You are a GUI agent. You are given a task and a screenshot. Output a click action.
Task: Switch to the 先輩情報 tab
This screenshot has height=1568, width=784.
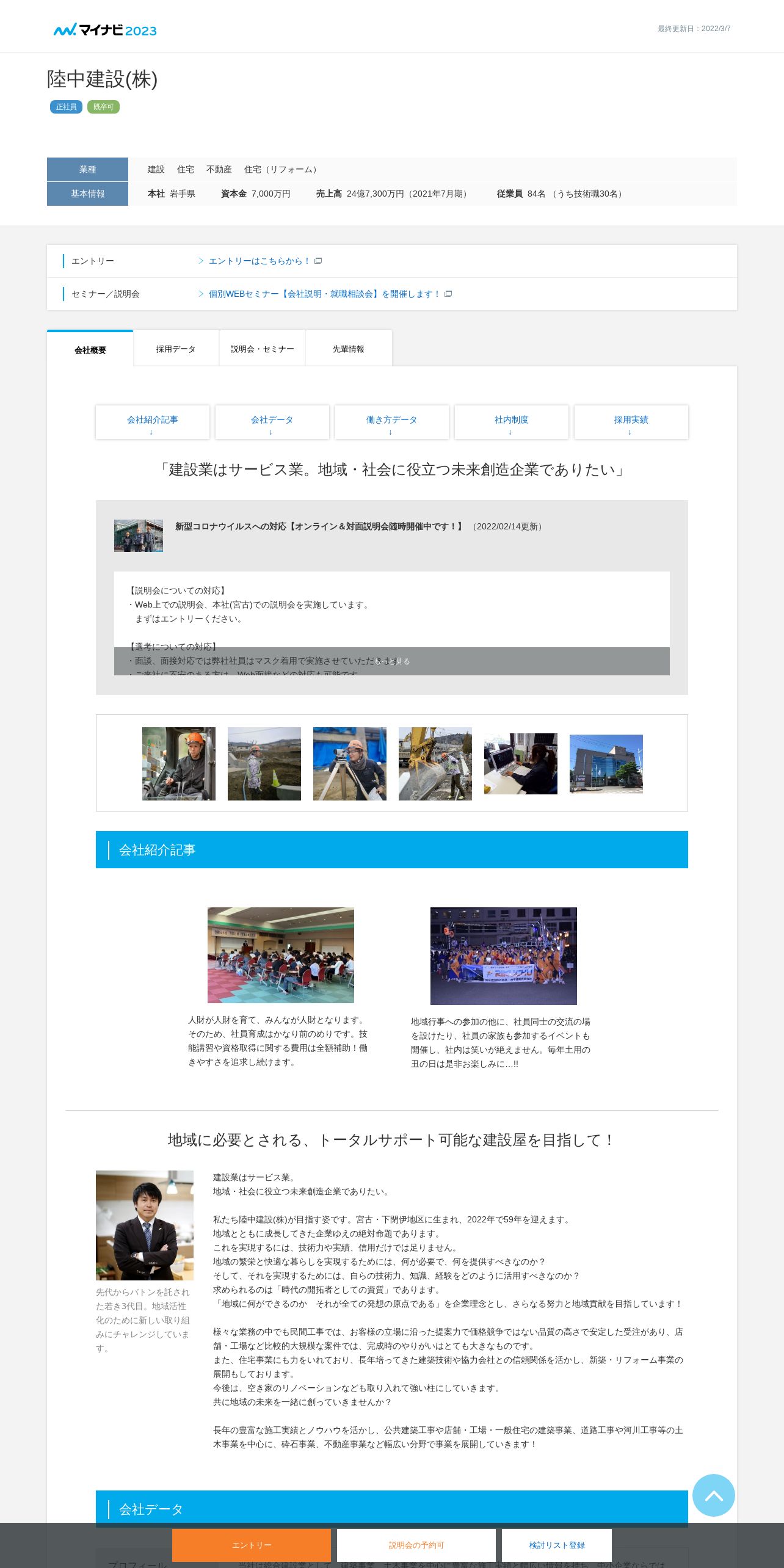[349, 349]
